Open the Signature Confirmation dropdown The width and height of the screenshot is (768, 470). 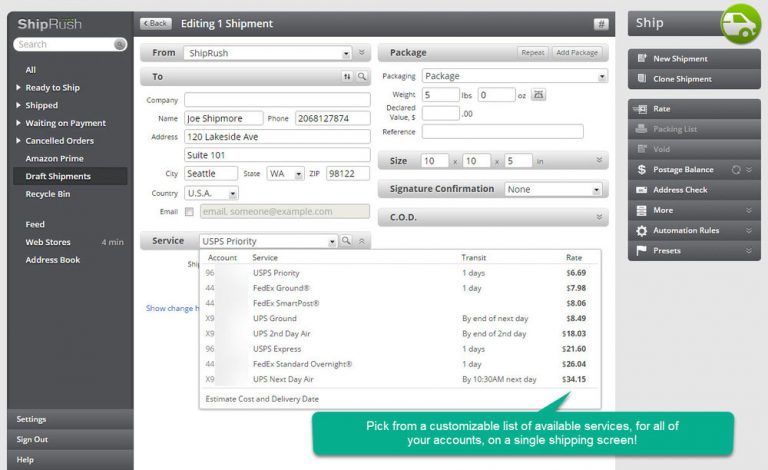coord(553,189)
